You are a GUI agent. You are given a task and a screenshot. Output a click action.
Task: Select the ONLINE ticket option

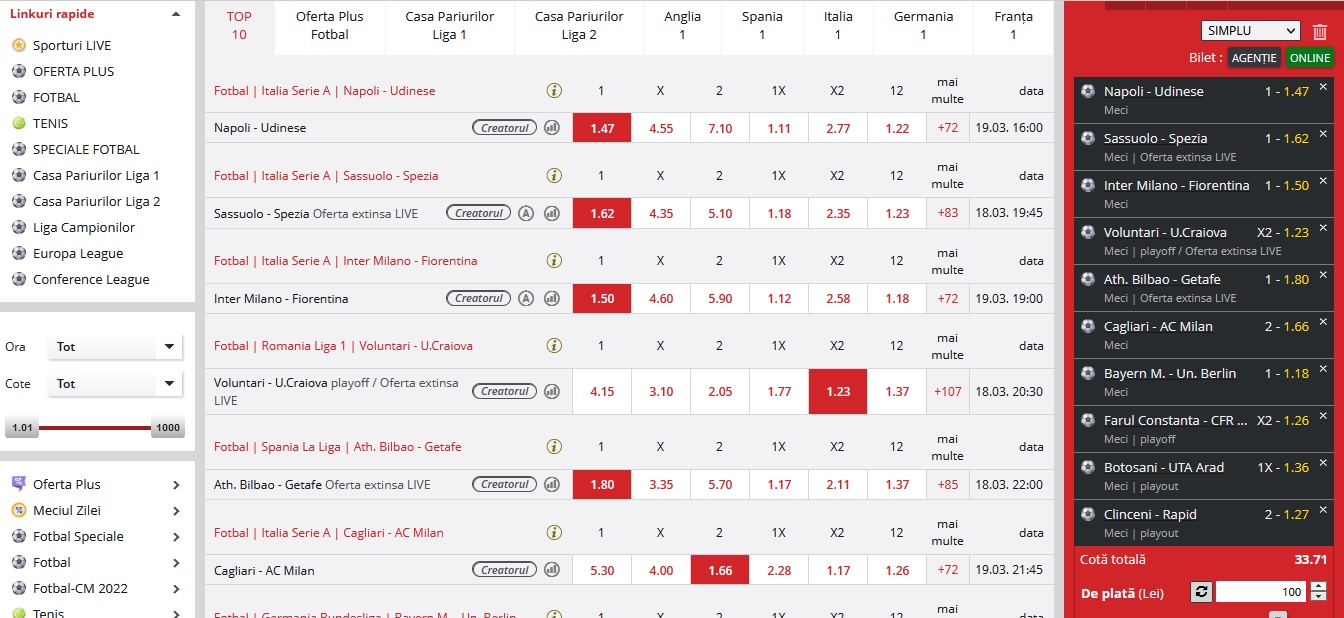pyautogui.click(x=1309, y=58)
